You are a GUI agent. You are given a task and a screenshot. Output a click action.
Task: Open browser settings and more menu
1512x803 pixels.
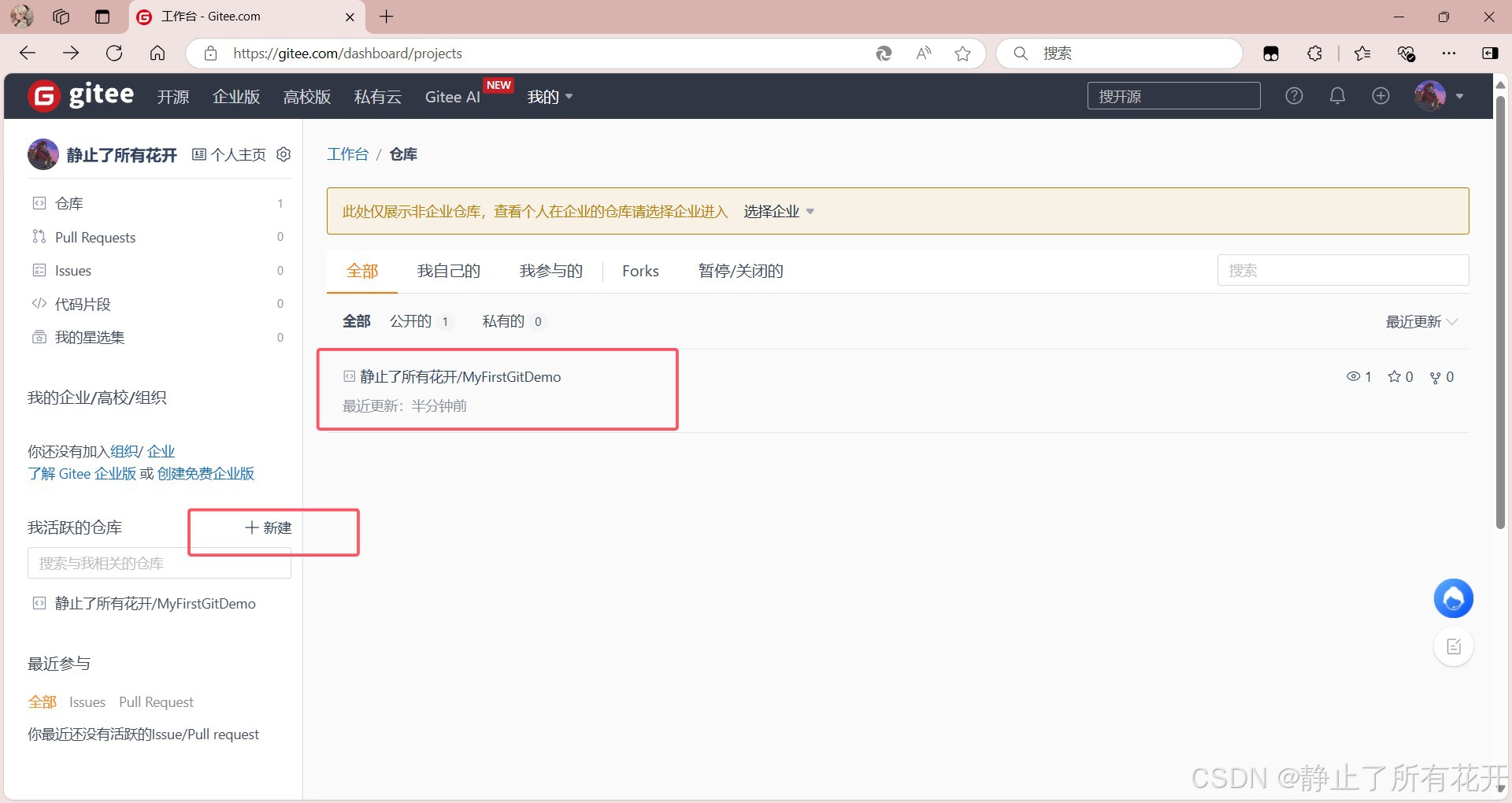[x=1449, y=53]
